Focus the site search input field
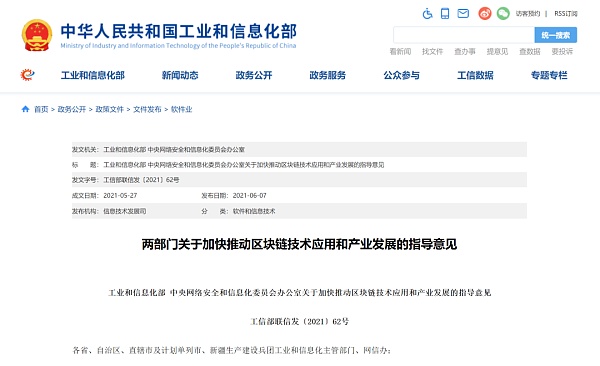600x366 pixels. click(x=464, y=35)
